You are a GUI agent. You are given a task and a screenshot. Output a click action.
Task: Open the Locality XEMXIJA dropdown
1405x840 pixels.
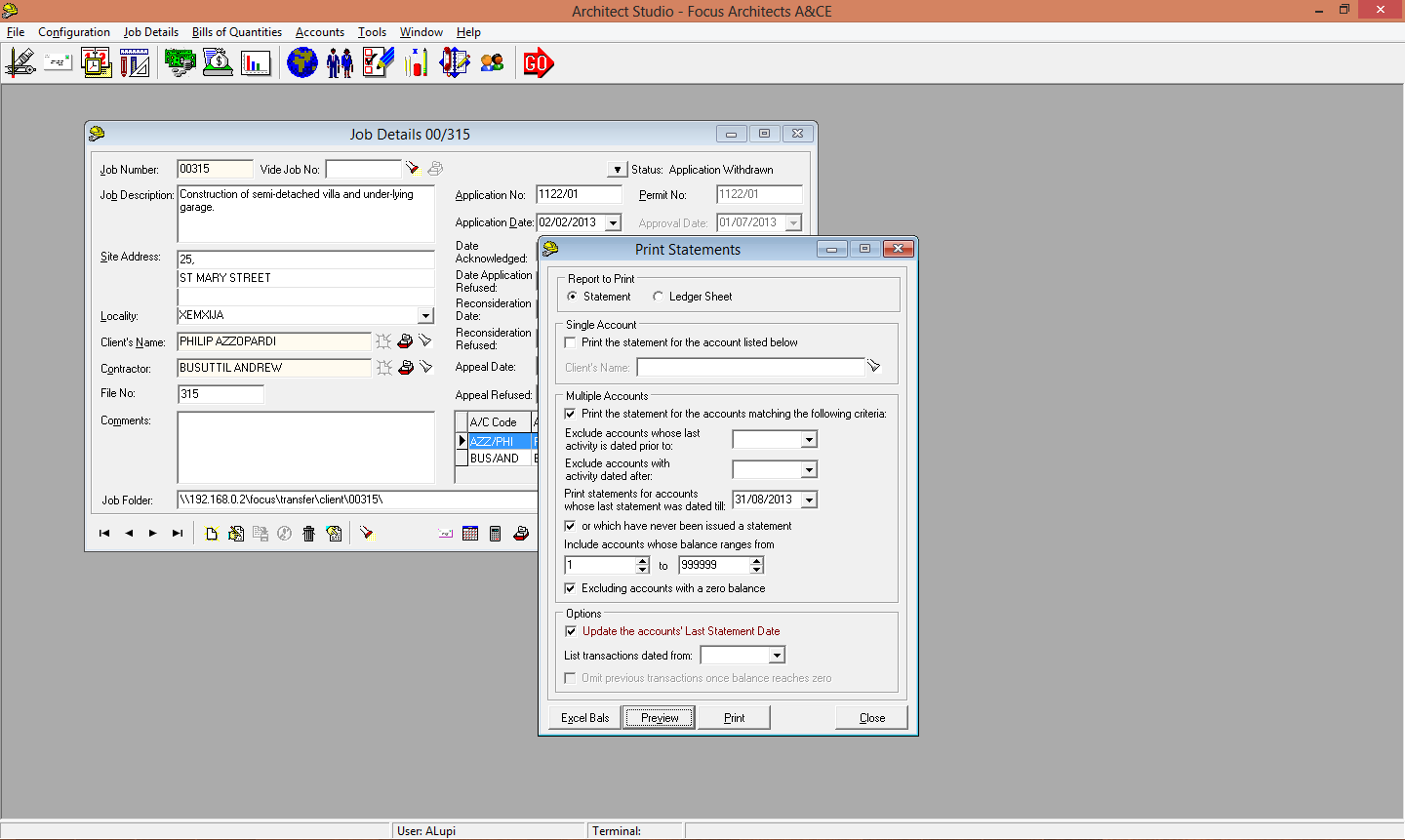pyautogui.click(x=425, y=316)
